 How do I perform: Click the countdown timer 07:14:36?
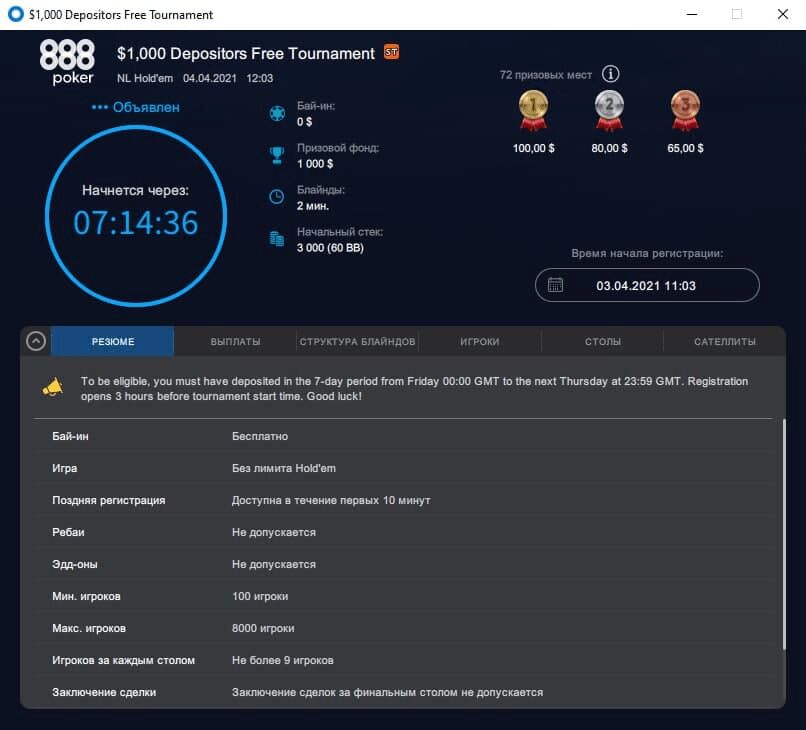click(x=136, y=223)
